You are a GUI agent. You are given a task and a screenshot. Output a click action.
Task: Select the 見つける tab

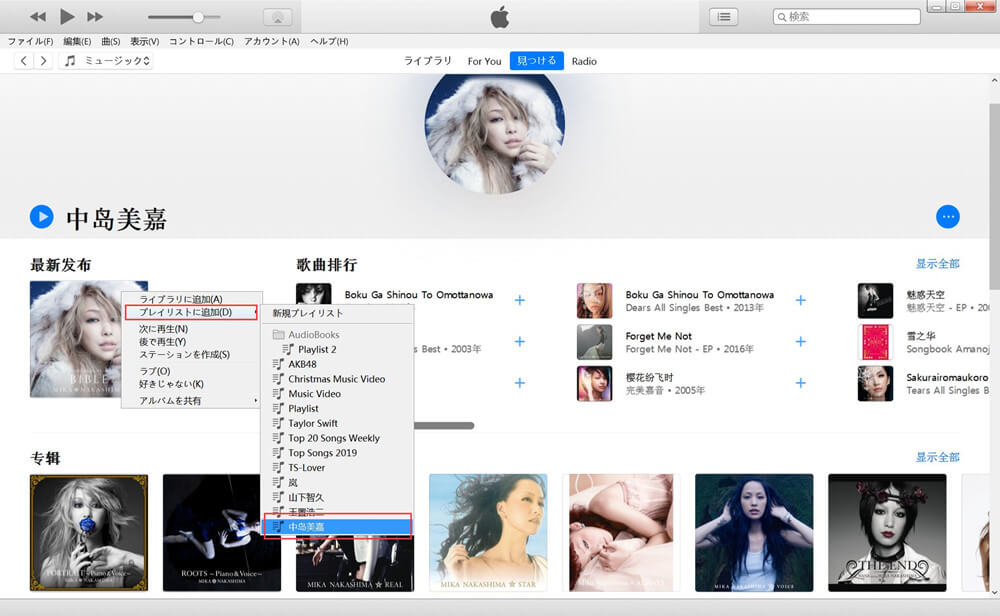[x=536, y=61]
